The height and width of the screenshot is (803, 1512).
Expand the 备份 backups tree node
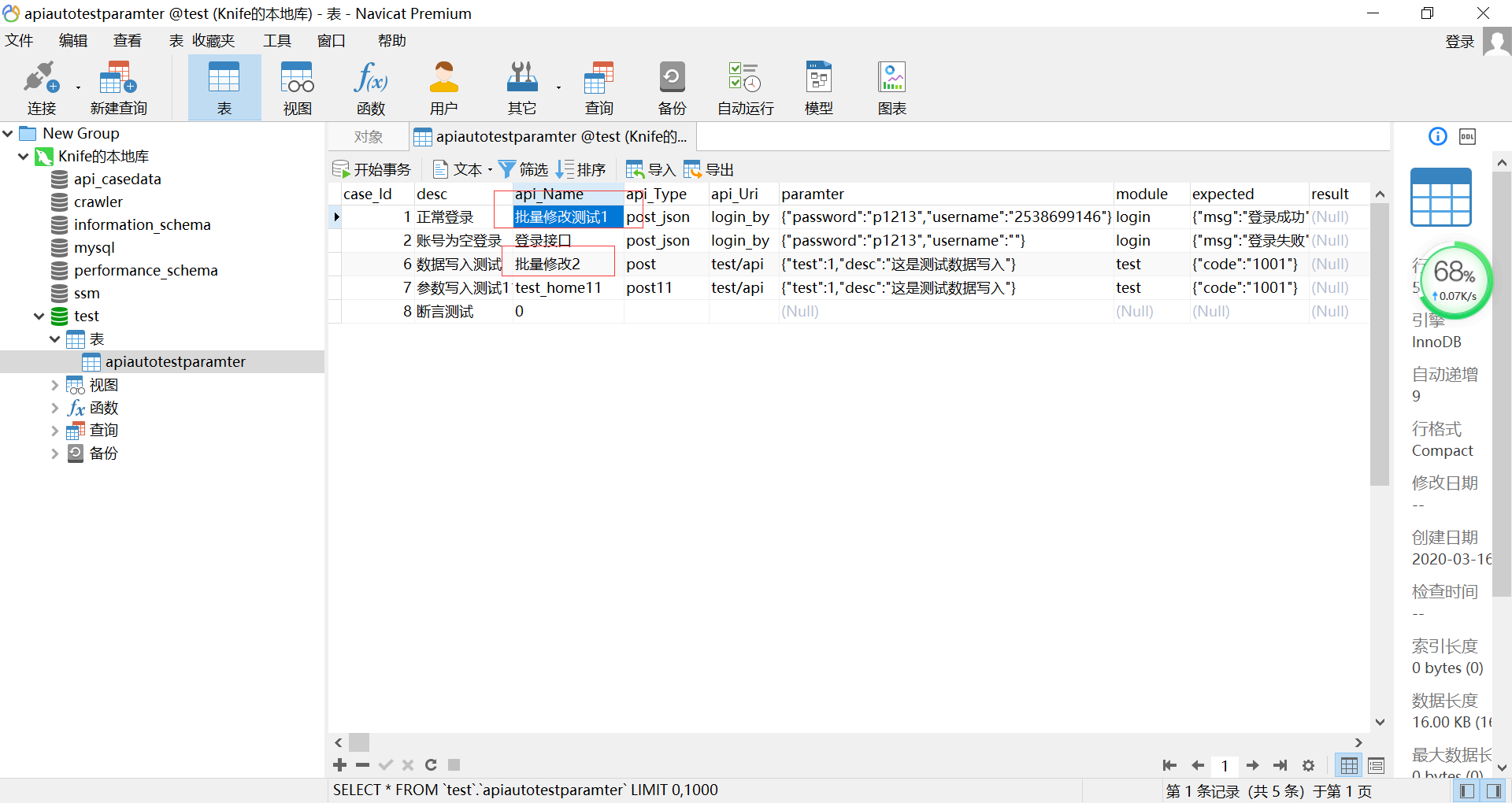point(54,453)
